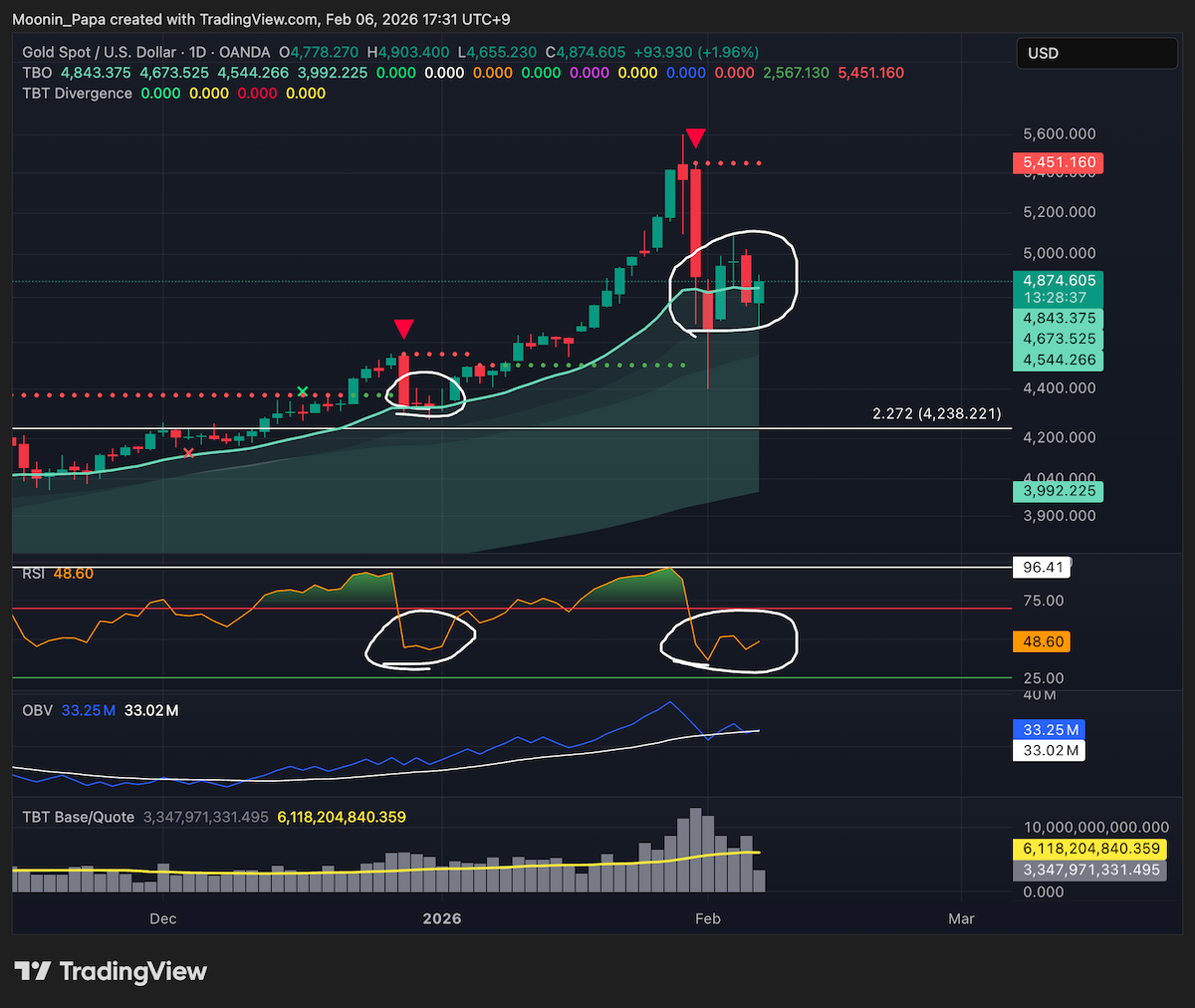Click the 10,000,000,000.000 volume scale tick

tap(1095, 827)
